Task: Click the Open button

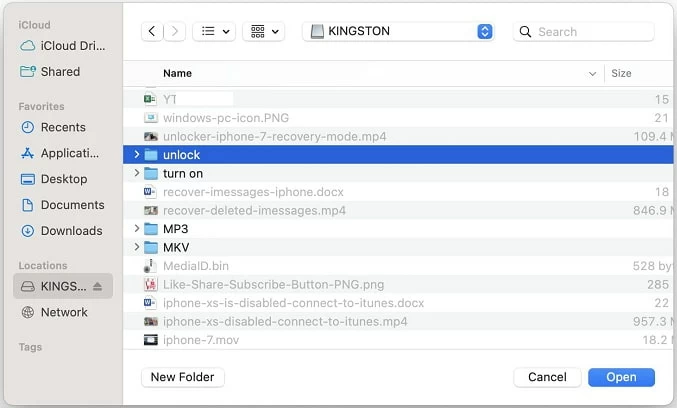Action: tap(621, 377)
